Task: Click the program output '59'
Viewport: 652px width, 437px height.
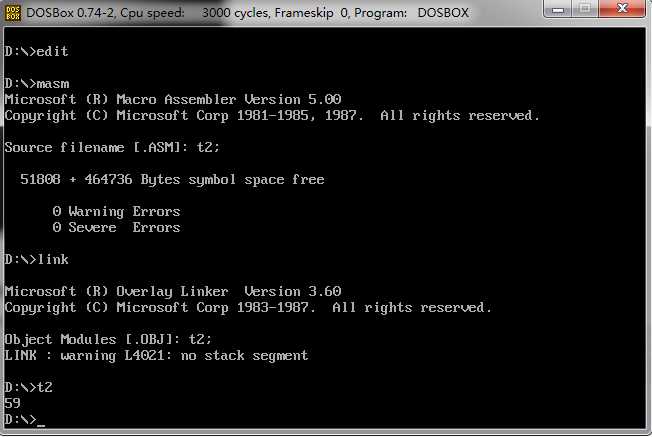Action: point(12,403)
